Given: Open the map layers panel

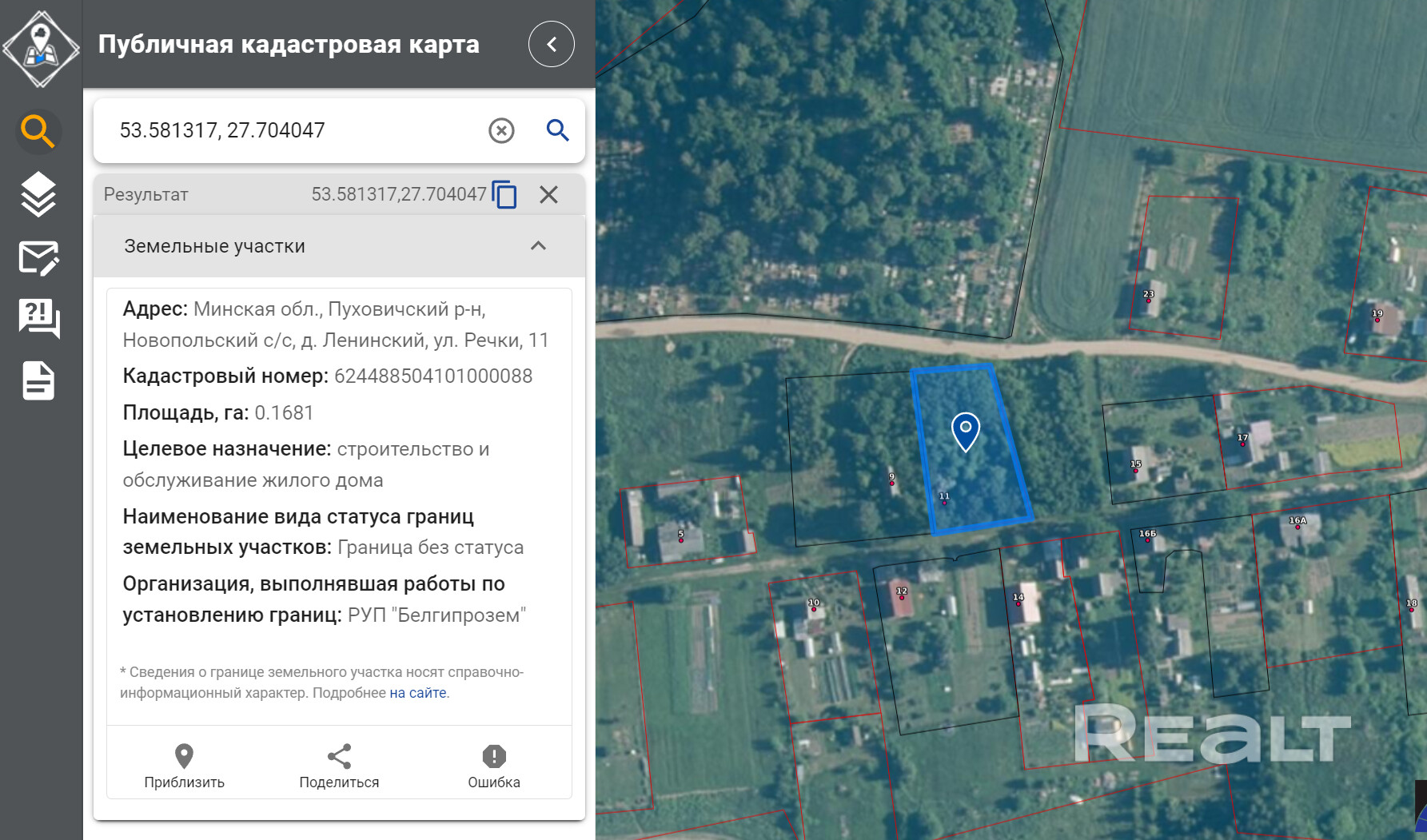Looking at the screenshot, I should [38, 194].
